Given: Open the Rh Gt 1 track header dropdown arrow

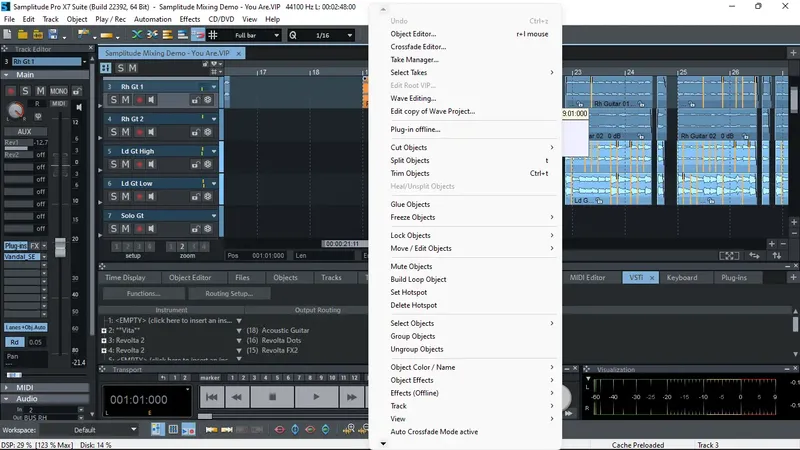Looking at the screenshot, I should pyautogui.click(x=214, y=87).
